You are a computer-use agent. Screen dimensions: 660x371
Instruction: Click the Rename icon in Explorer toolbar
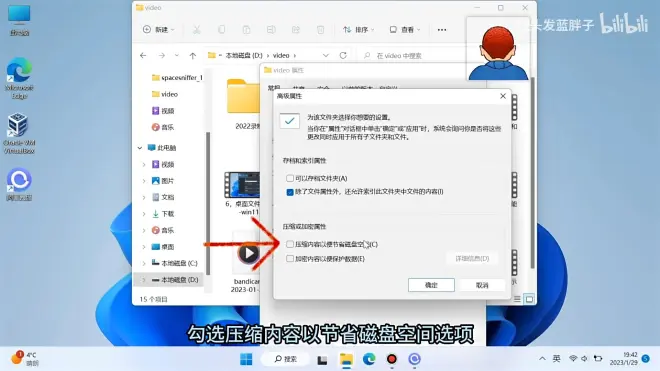point(271,29)
